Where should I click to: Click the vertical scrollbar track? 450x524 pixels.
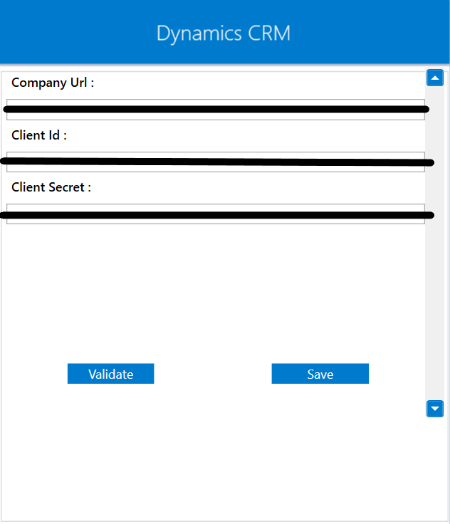435,243
